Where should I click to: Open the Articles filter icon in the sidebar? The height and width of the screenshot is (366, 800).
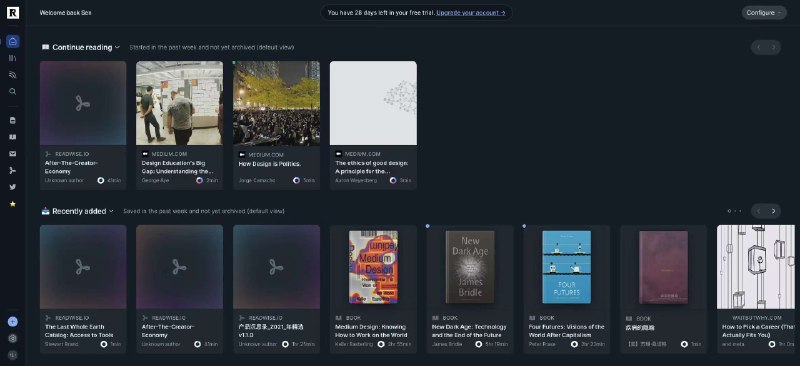pos(13,120)
